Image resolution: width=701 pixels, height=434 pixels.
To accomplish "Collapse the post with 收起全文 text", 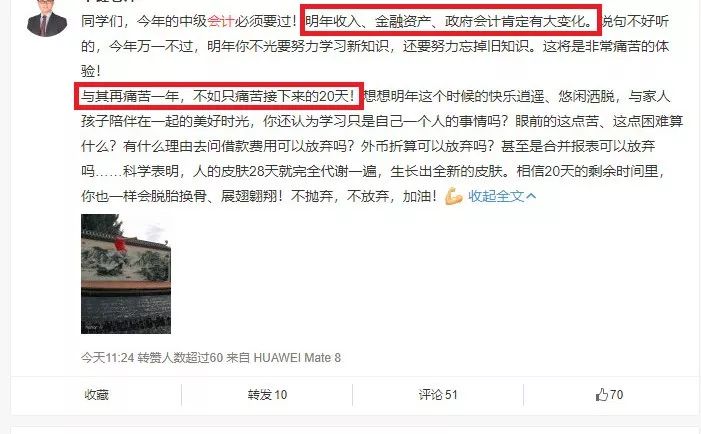I will 496,196.
